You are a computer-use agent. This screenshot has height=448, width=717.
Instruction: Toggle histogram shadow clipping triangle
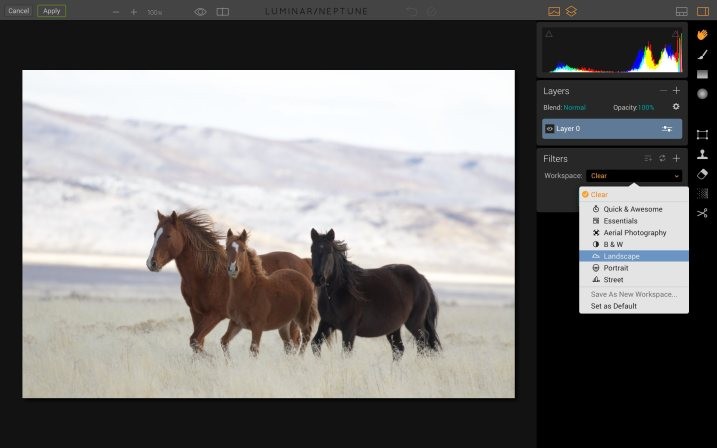[x=549, y=34]
